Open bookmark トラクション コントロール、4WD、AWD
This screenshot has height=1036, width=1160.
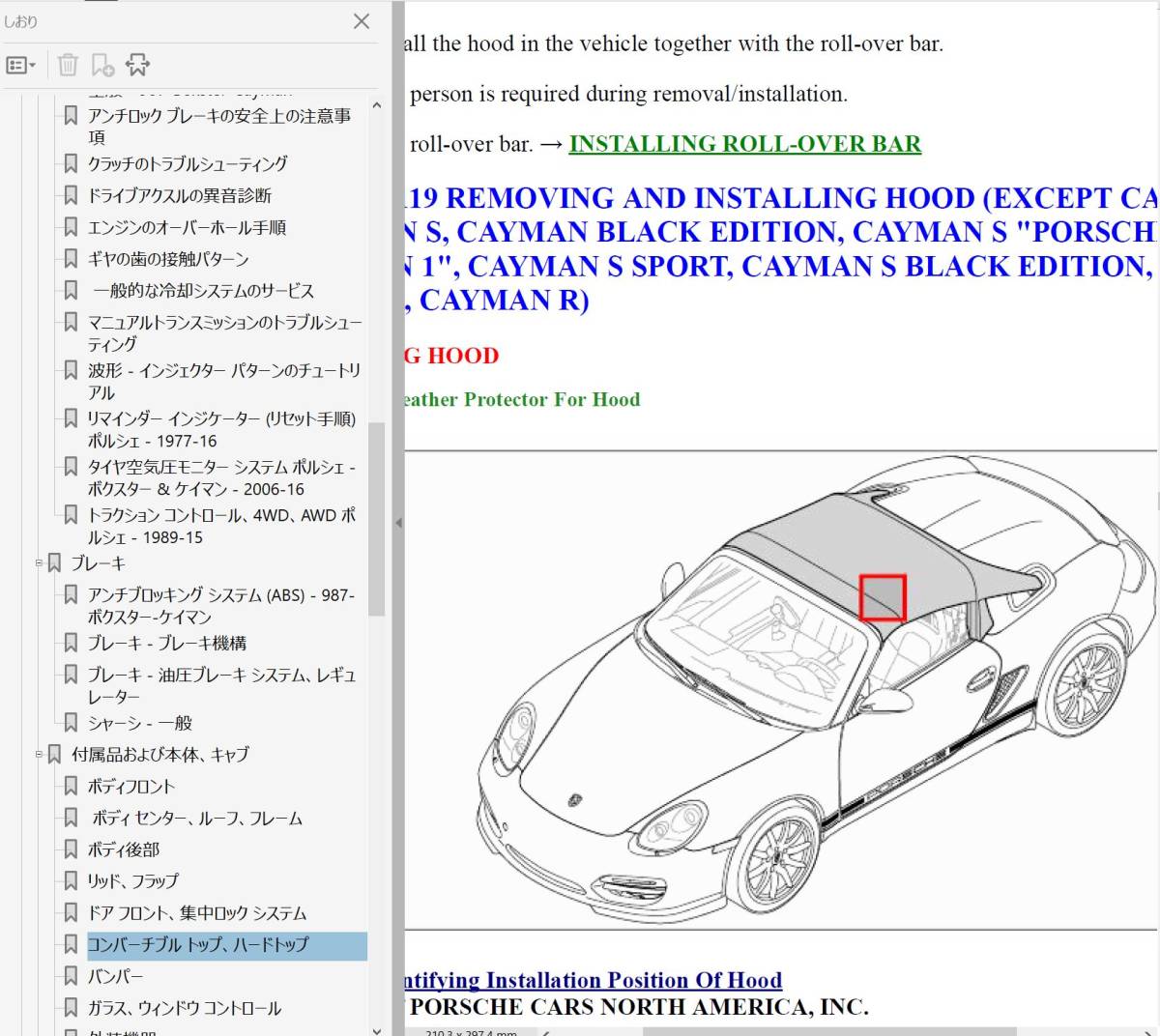221,526
